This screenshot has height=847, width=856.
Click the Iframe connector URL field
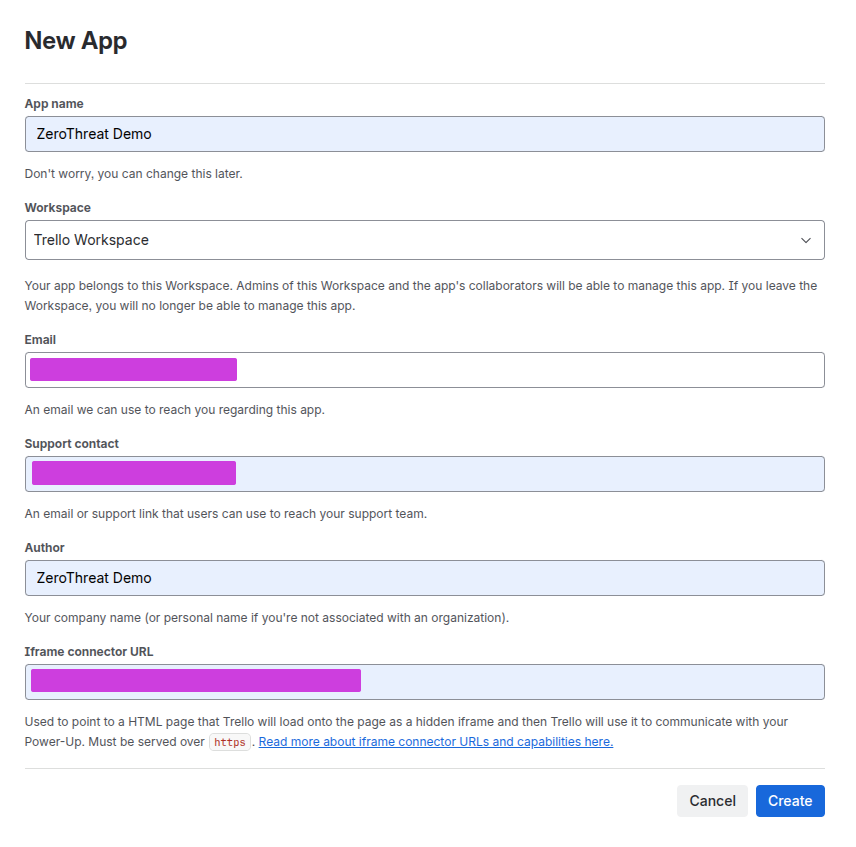[x=424, y=682]
